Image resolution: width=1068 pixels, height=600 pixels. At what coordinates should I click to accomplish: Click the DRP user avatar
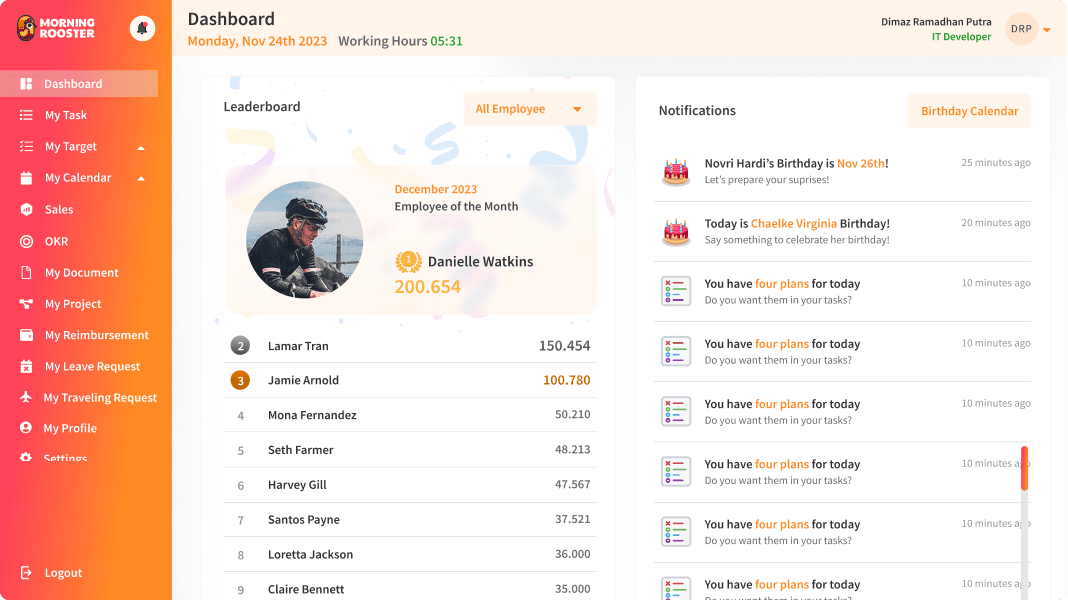pos(1021,29)
